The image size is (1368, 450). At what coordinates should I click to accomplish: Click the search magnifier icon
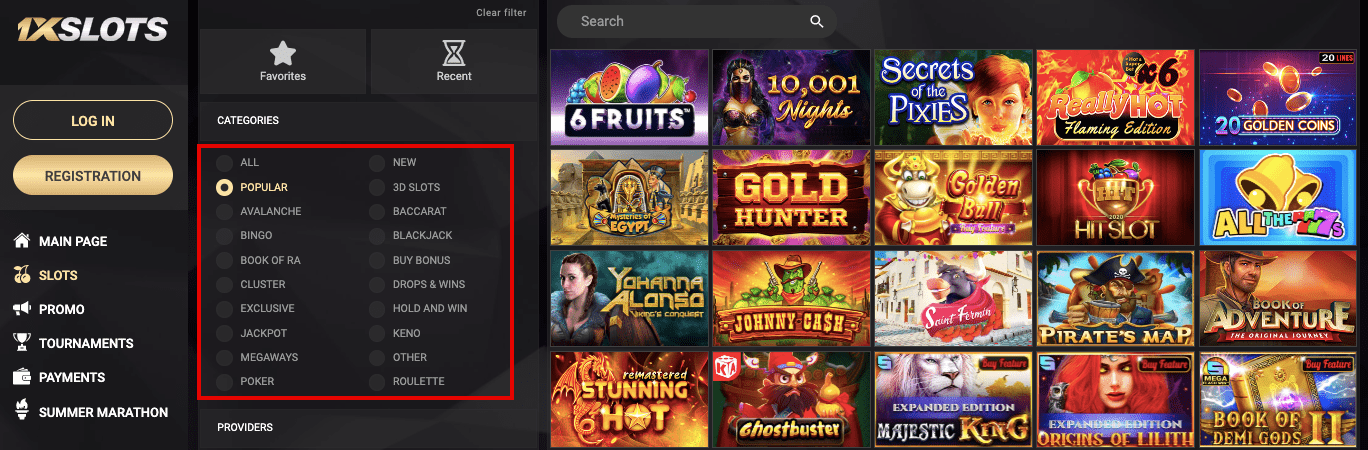click(x=817, y=21)
